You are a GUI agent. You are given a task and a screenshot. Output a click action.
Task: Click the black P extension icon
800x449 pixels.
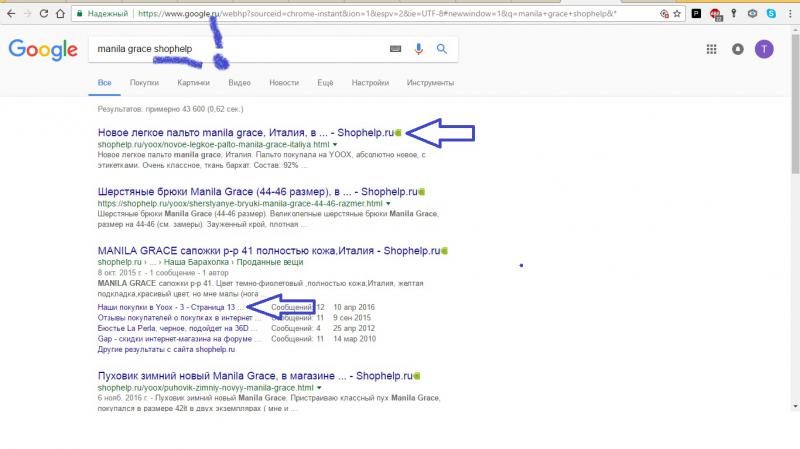(696, 14)
